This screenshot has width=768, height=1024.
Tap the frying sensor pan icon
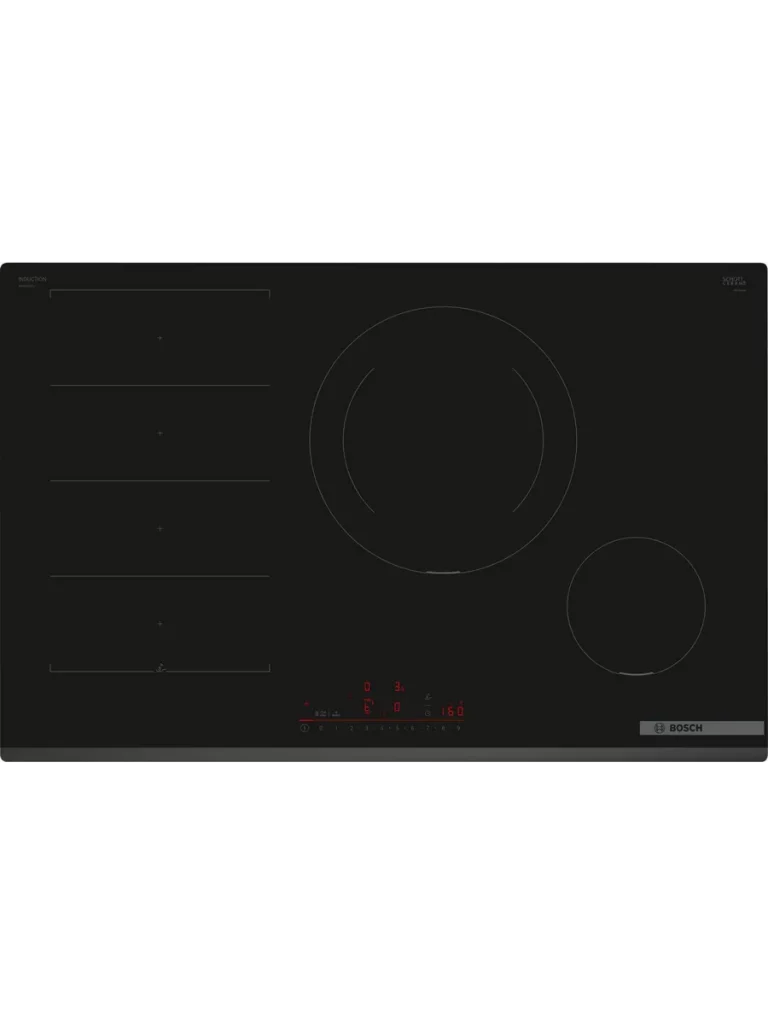pyautogui.click(x=429, y=697)
